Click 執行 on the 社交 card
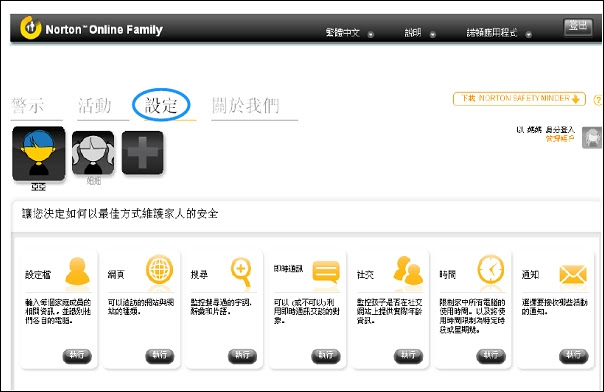Viewport: 604px width, 392px height. tap(408, 356)
